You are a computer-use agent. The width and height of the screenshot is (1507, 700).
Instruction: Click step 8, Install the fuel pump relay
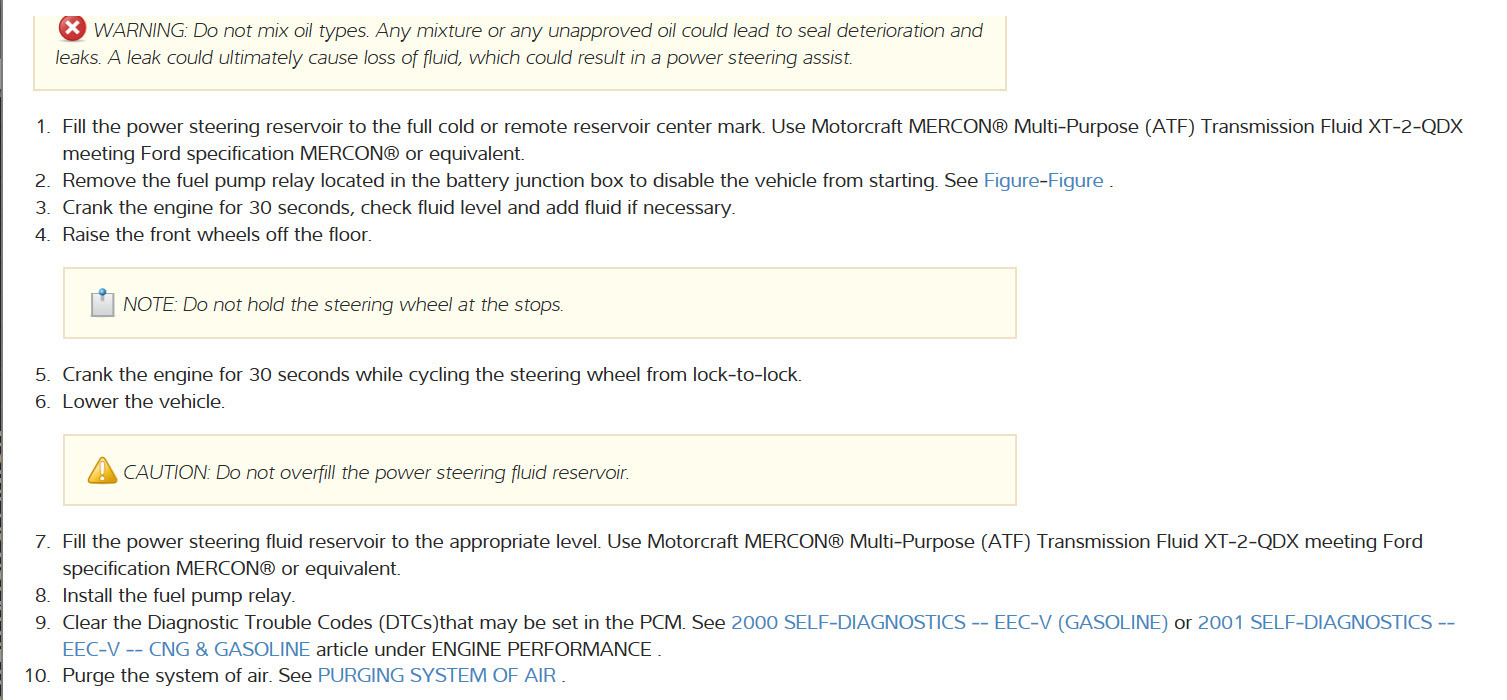click(x=178, y=596)
